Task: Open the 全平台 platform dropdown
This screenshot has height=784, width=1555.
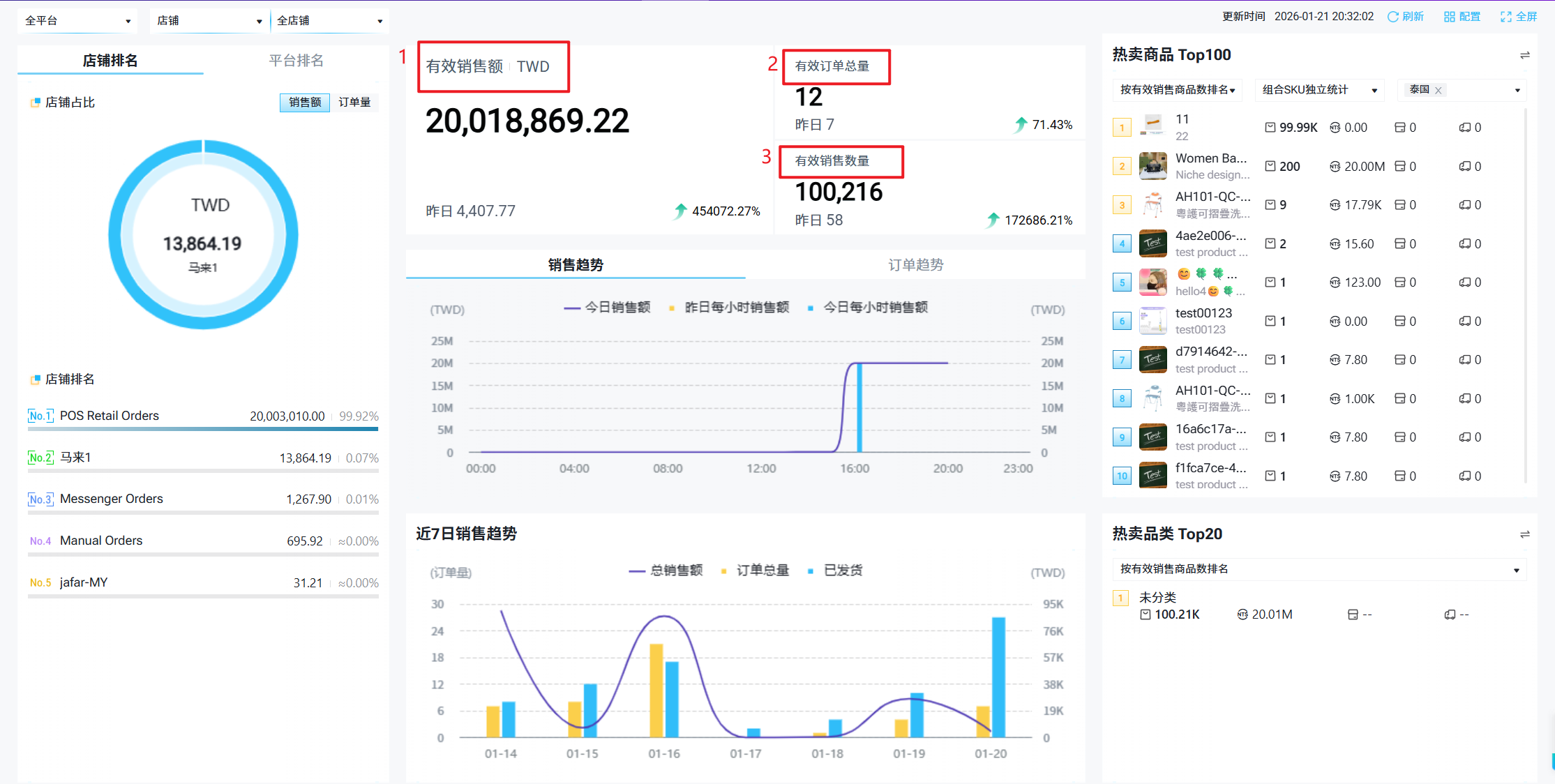Action: [77, 21]
